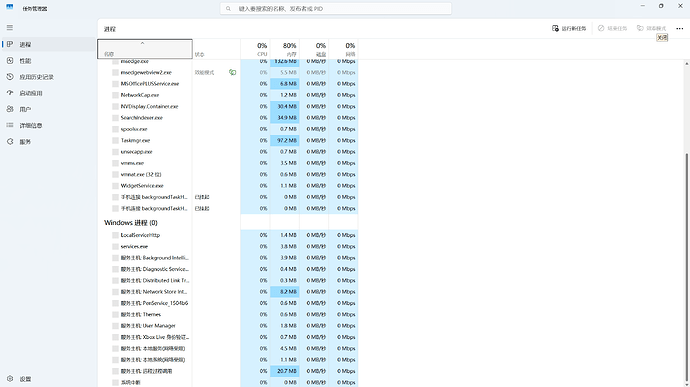690x387 pixels.
Task: Select 服务主机: Diagnostic Service row
Action: click(228, 269)
